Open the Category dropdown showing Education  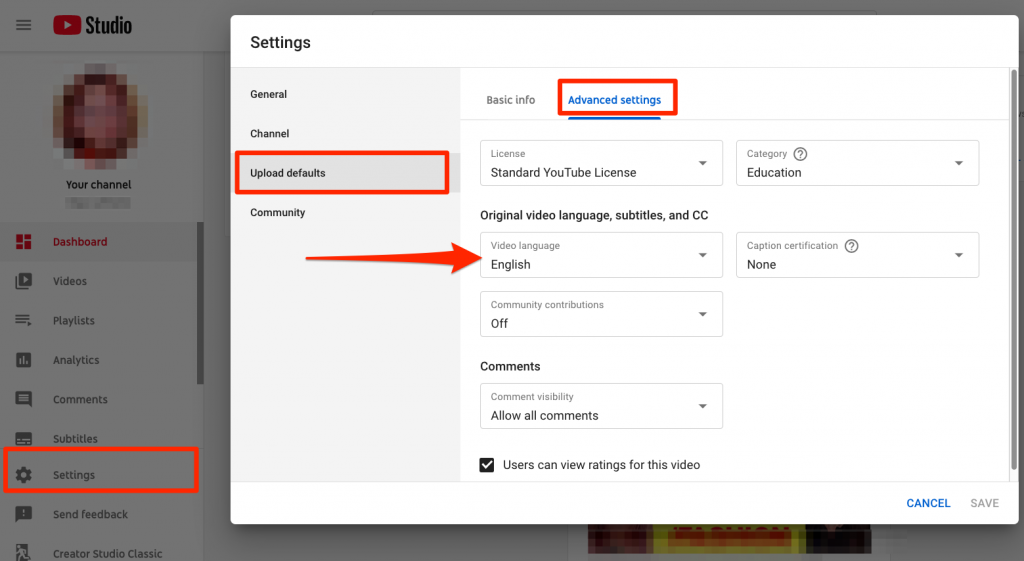coord(857,163)
